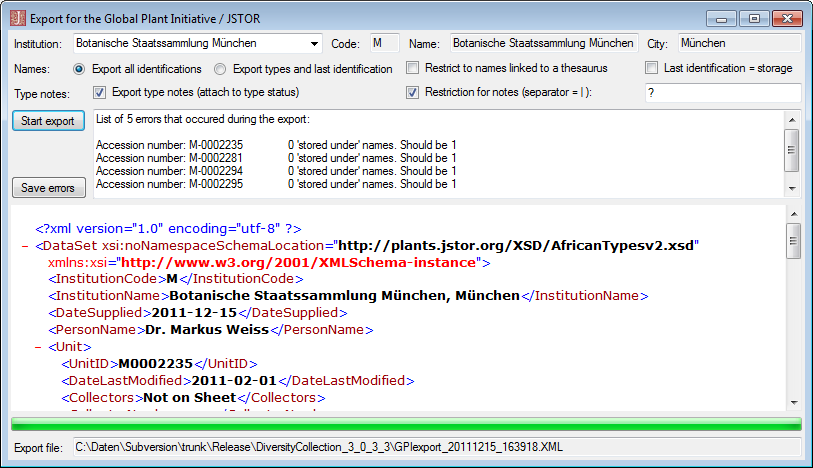Minimize the export window
Screen dimensions: 813x468
(x=721, y=19)
